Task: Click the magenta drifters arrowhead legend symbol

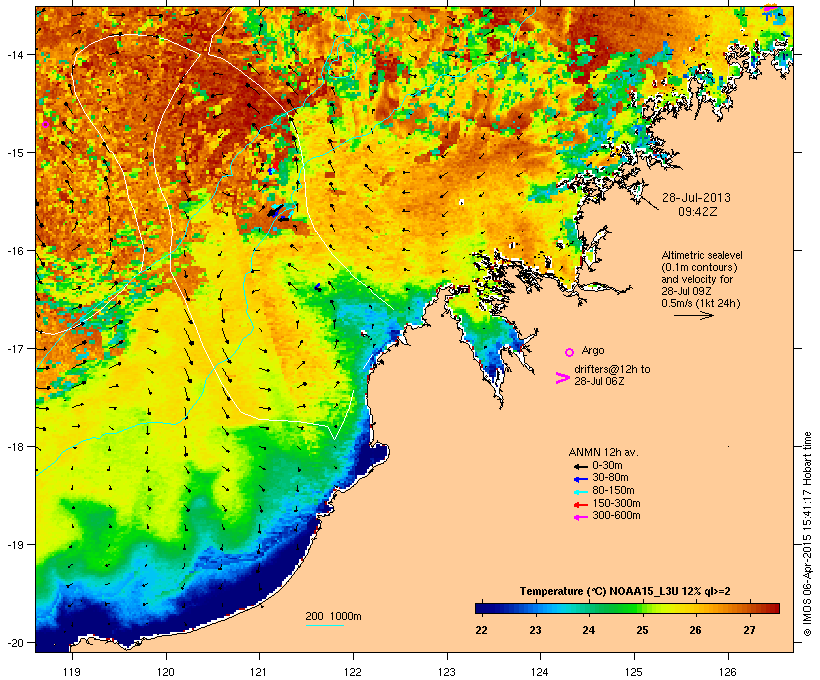Action: point(562,378)
